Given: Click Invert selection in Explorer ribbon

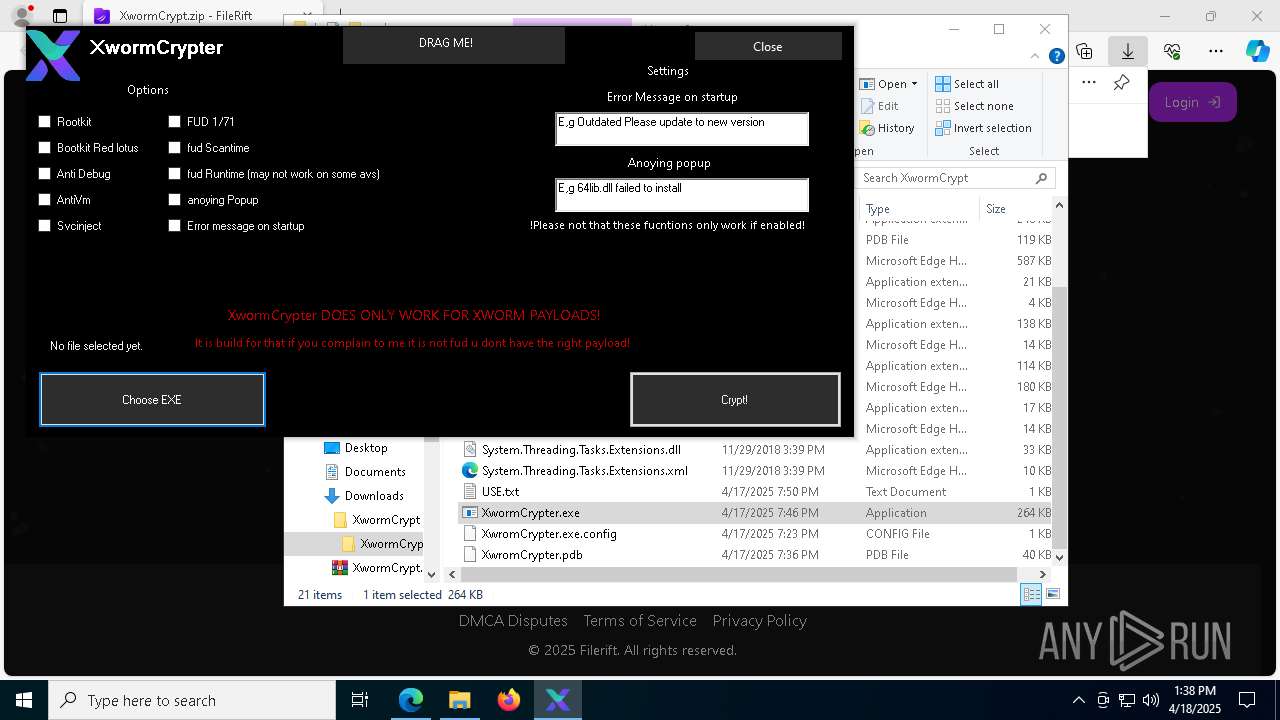Looking at the screenshot, I should (x=984, y=128).
